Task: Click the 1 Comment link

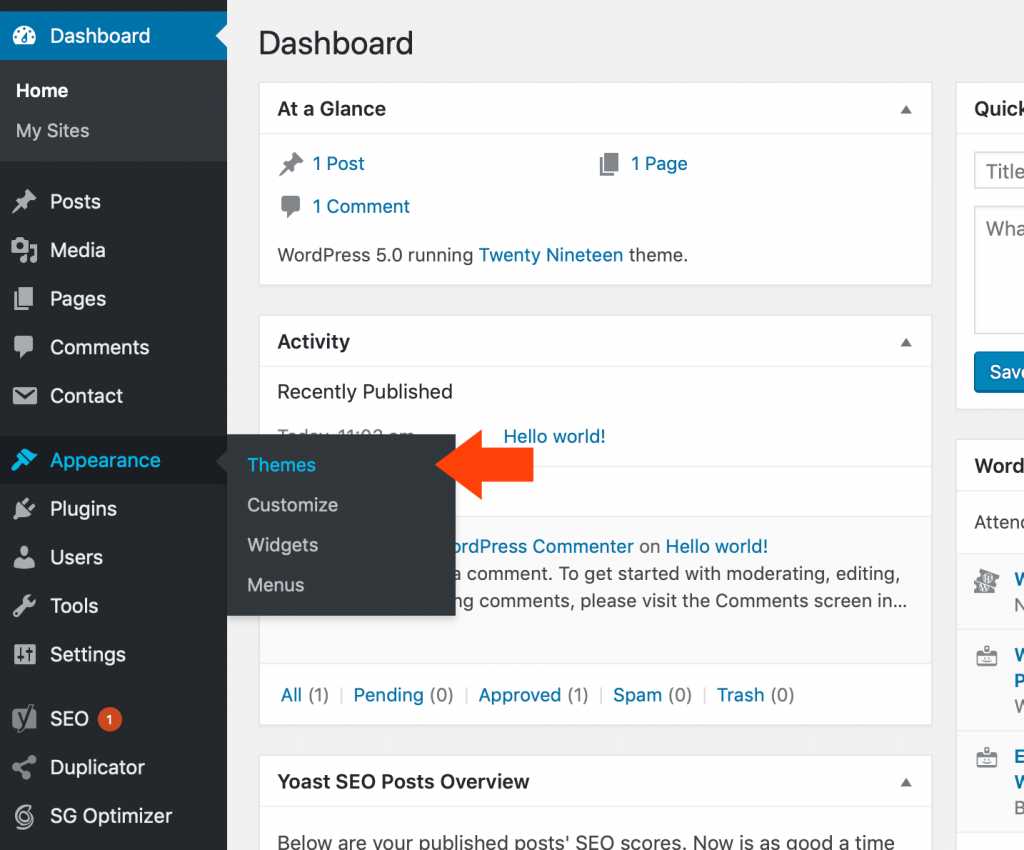Action: [x=361, y=206]
